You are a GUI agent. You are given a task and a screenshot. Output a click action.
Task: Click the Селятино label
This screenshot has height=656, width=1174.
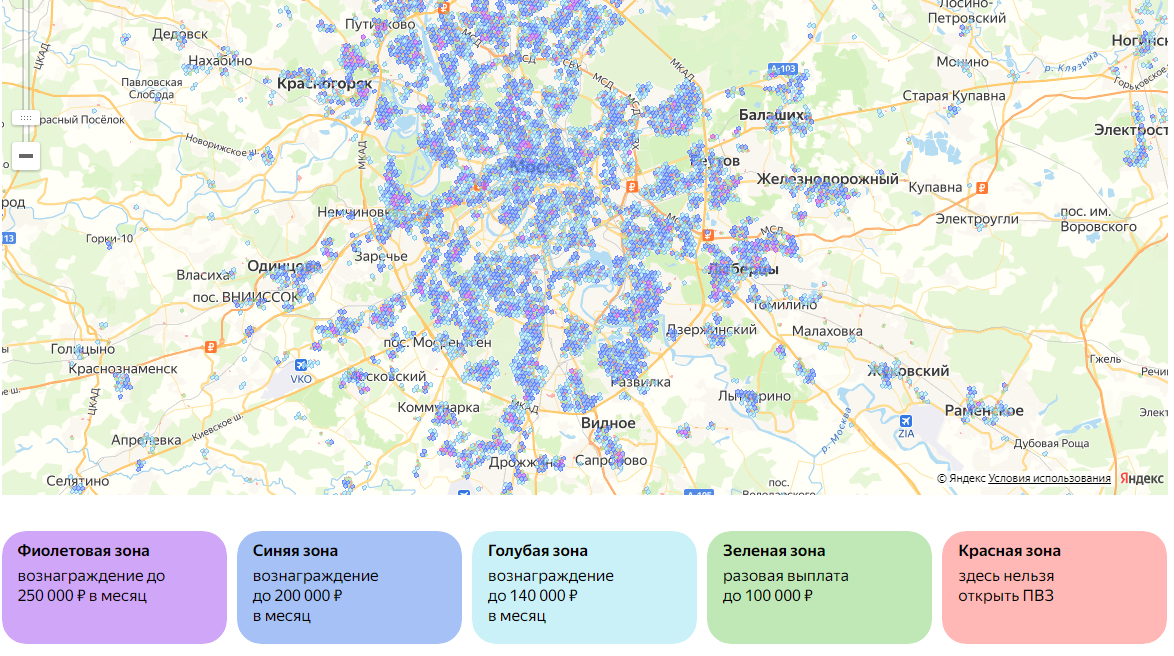pos(78,481)
